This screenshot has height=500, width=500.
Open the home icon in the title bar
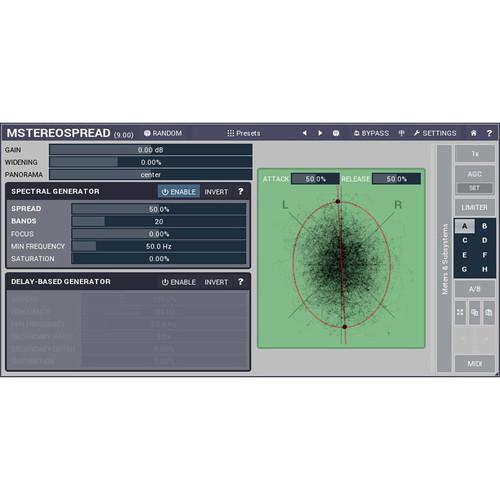473,133
